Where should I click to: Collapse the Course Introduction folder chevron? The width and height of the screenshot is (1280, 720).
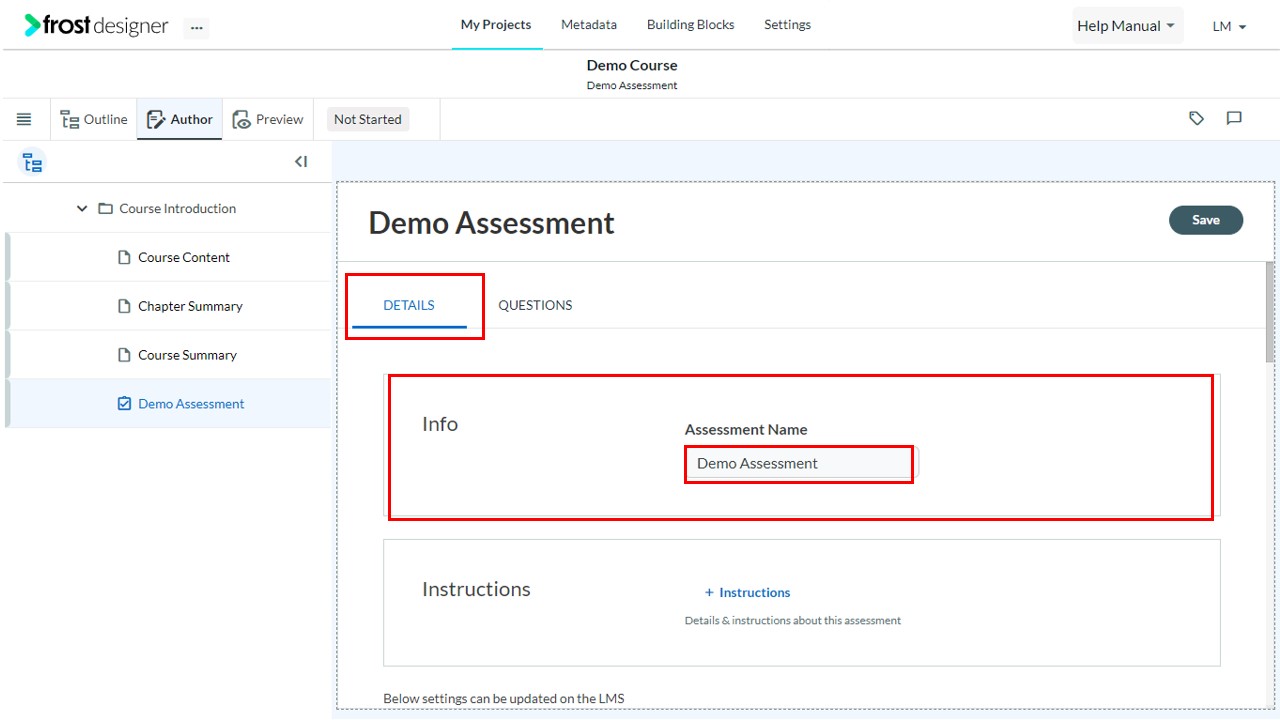pyautogui.click(x=82, y=209)
